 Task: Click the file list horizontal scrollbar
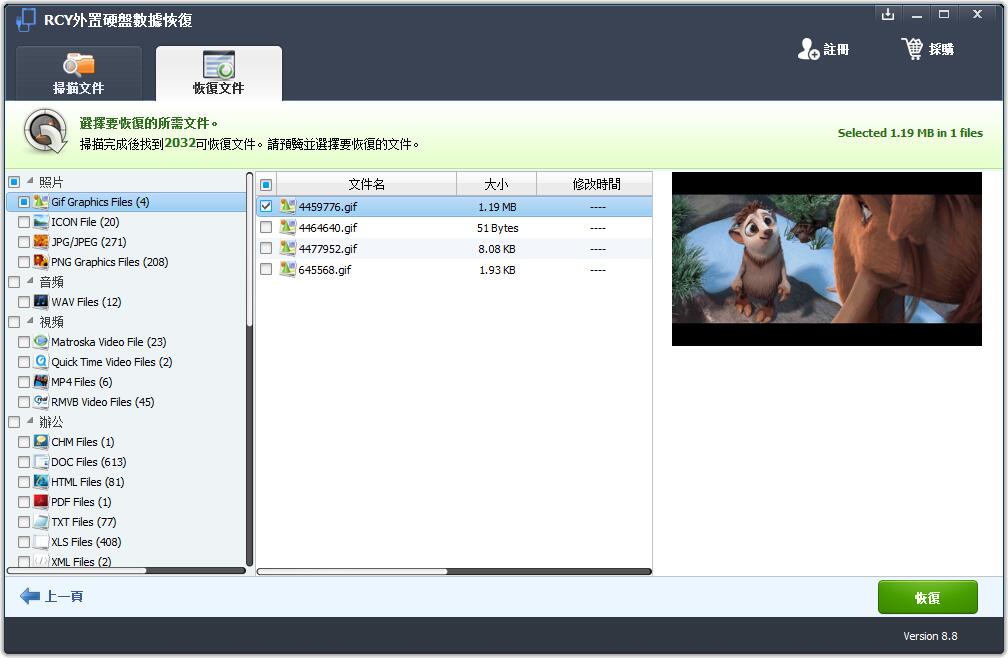pos(352,572)
